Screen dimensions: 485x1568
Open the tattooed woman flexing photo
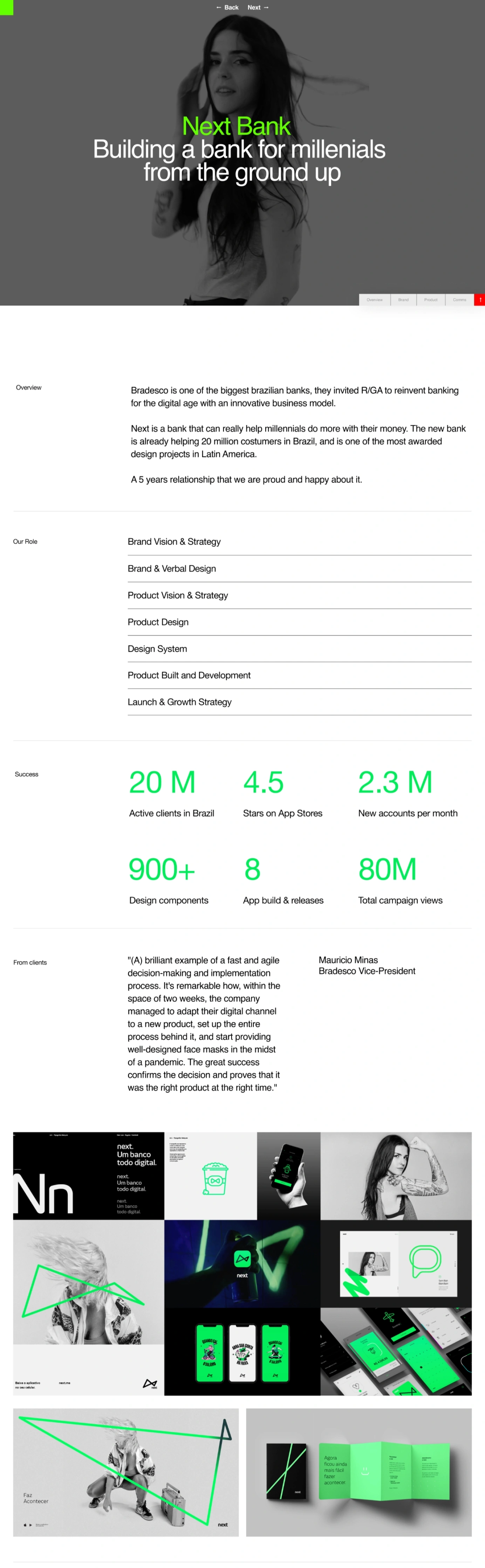click(x=396, y=1175)
